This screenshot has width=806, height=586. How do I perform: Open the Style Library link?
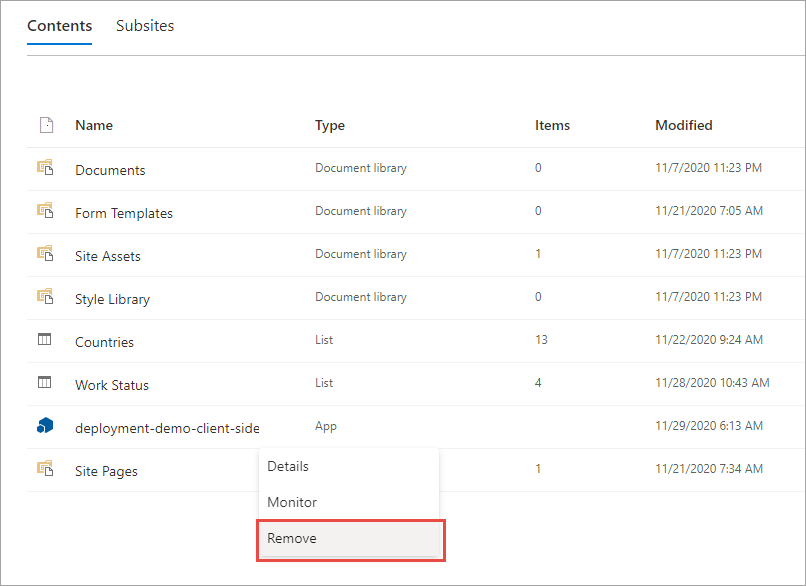(x=112, y=299)
